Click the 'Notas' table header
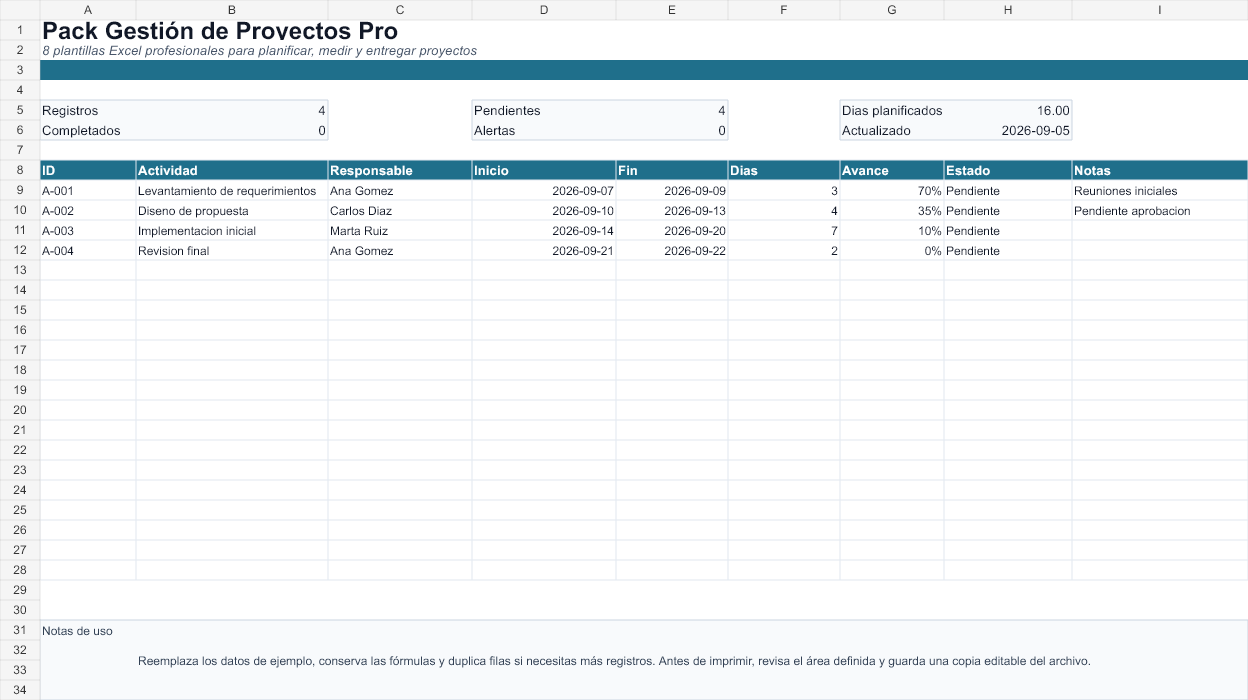 [x=1160, y=170]
